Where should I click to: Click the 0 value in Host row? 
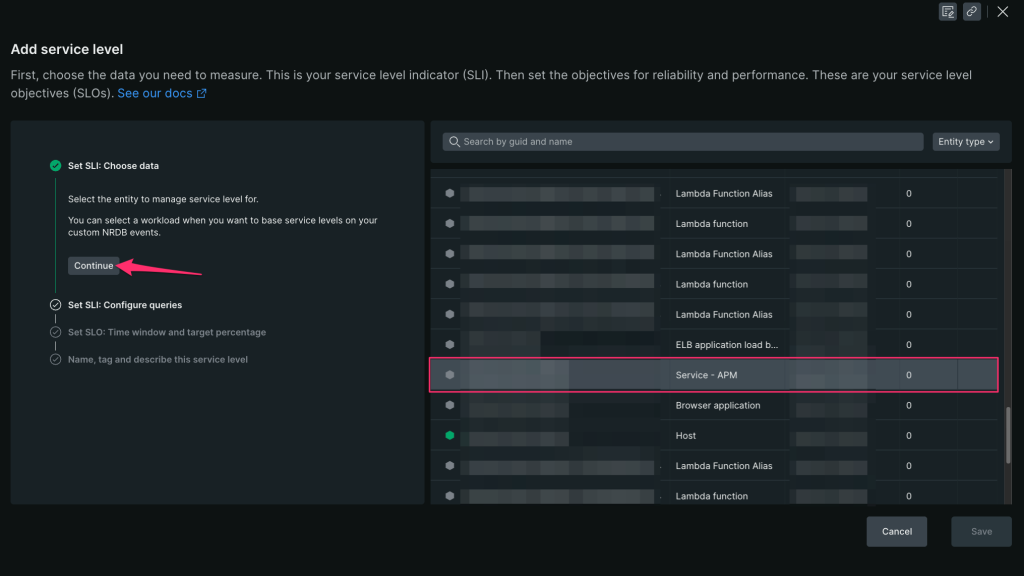908,436
